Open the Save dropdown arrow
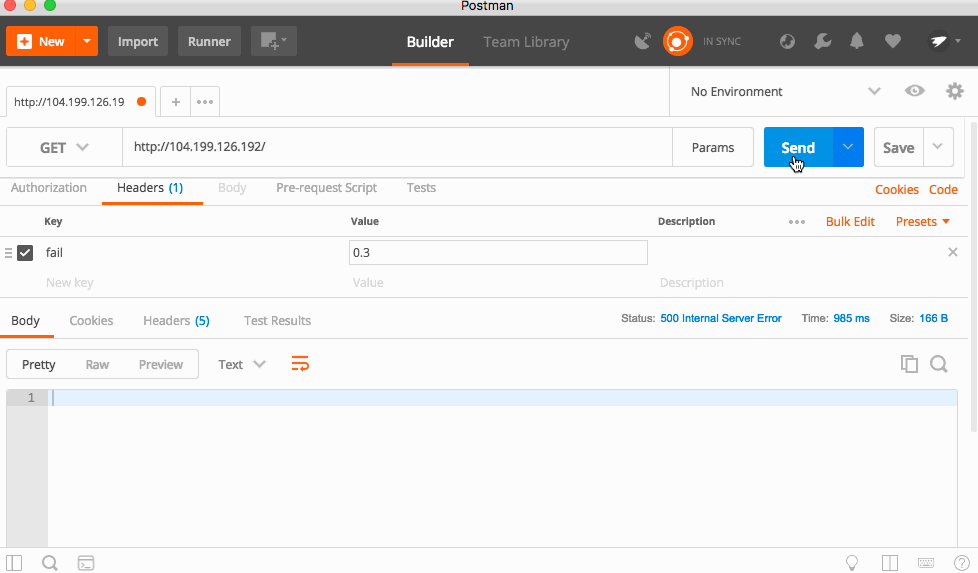 click(x=938, y=147)
